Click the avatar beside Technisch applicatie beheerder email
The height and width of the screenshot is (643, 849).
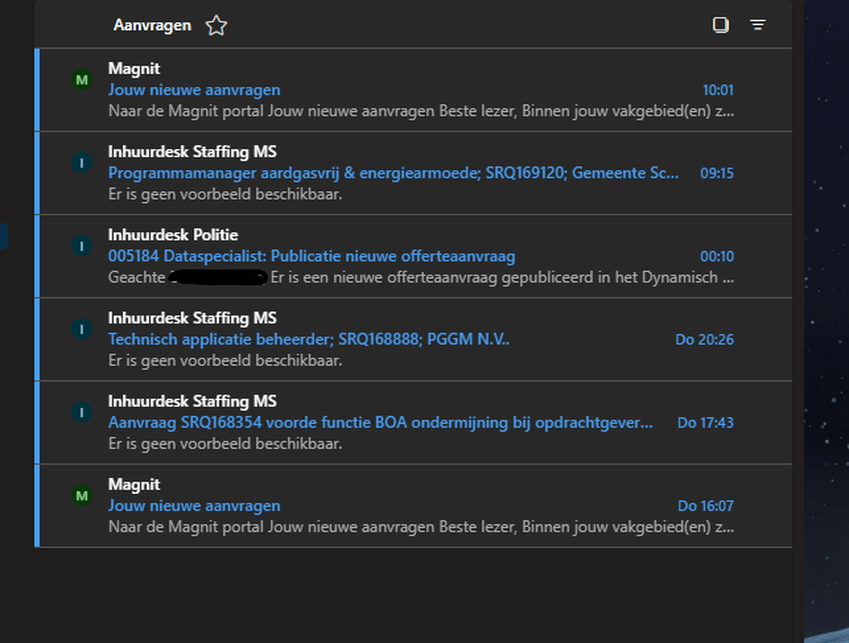pyautogui.click(x=82, y=329)
